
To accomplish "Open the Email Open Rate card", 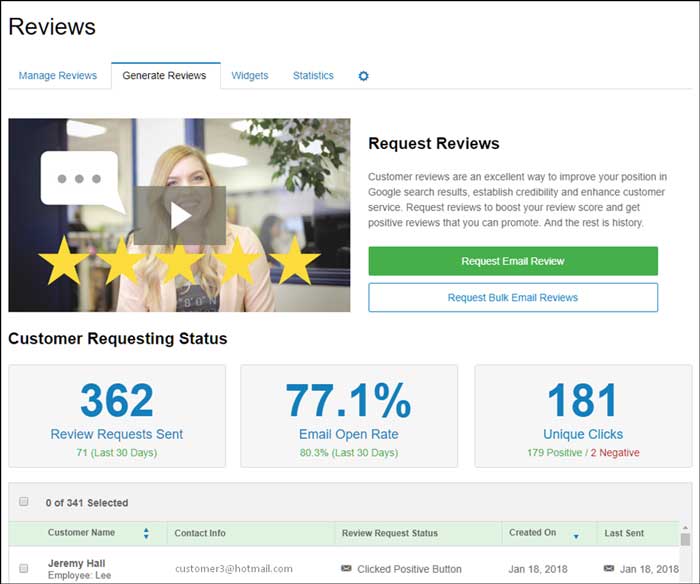I will (349, 416).
